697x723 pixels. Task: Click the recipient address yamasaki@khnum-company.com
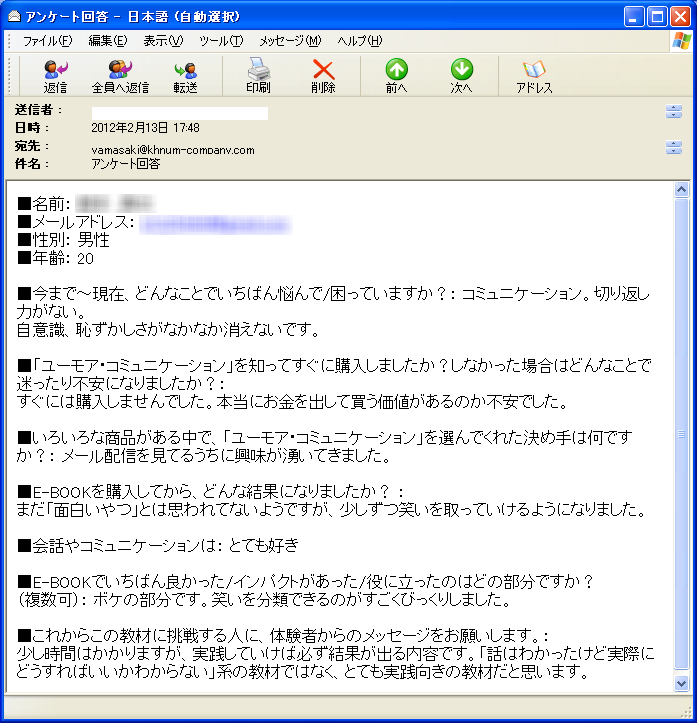(173, 150)
